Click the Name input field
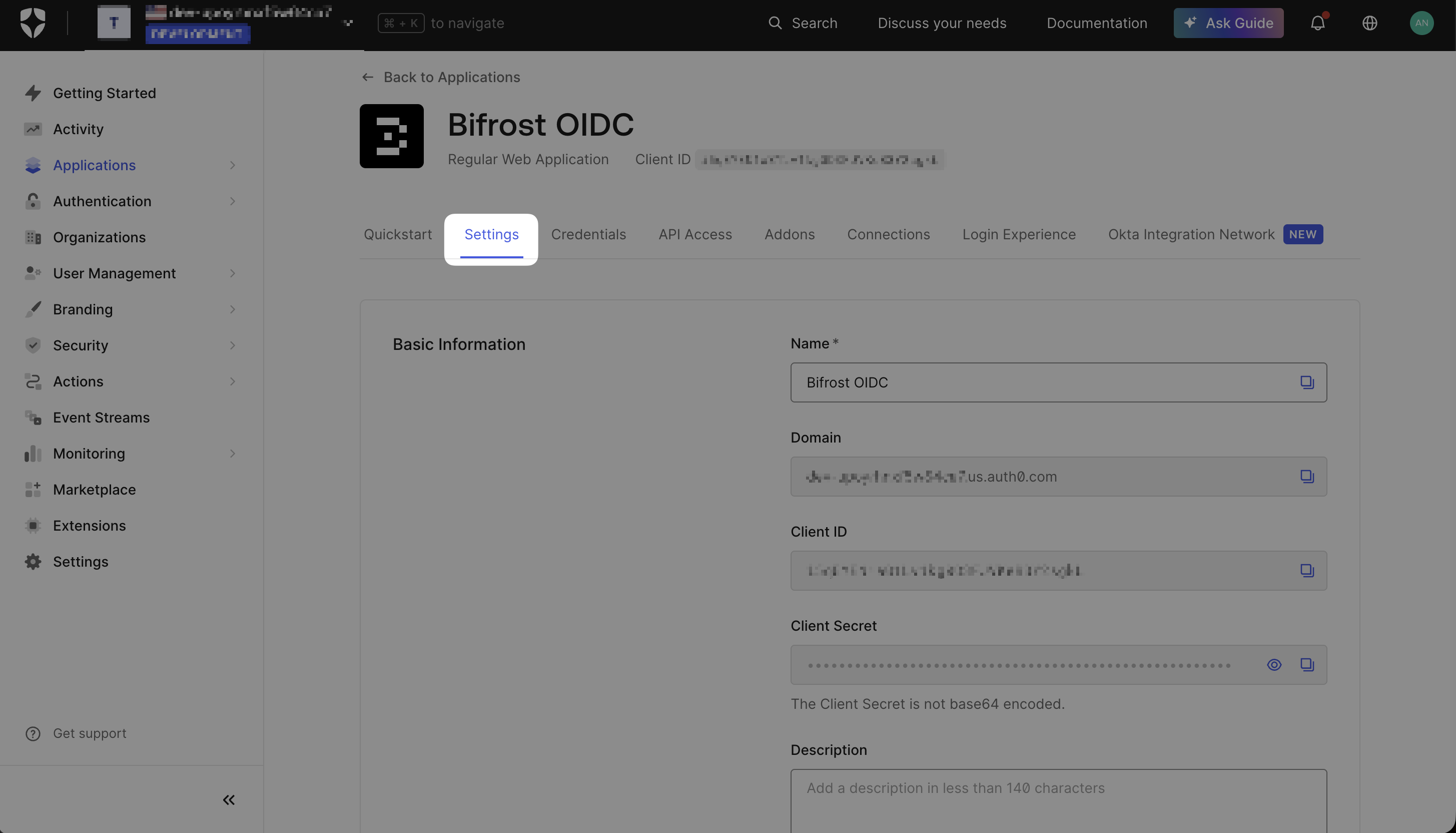The width and height of the screenshot is (1456, 833). pyautogui.click(x=1058, y=383)
